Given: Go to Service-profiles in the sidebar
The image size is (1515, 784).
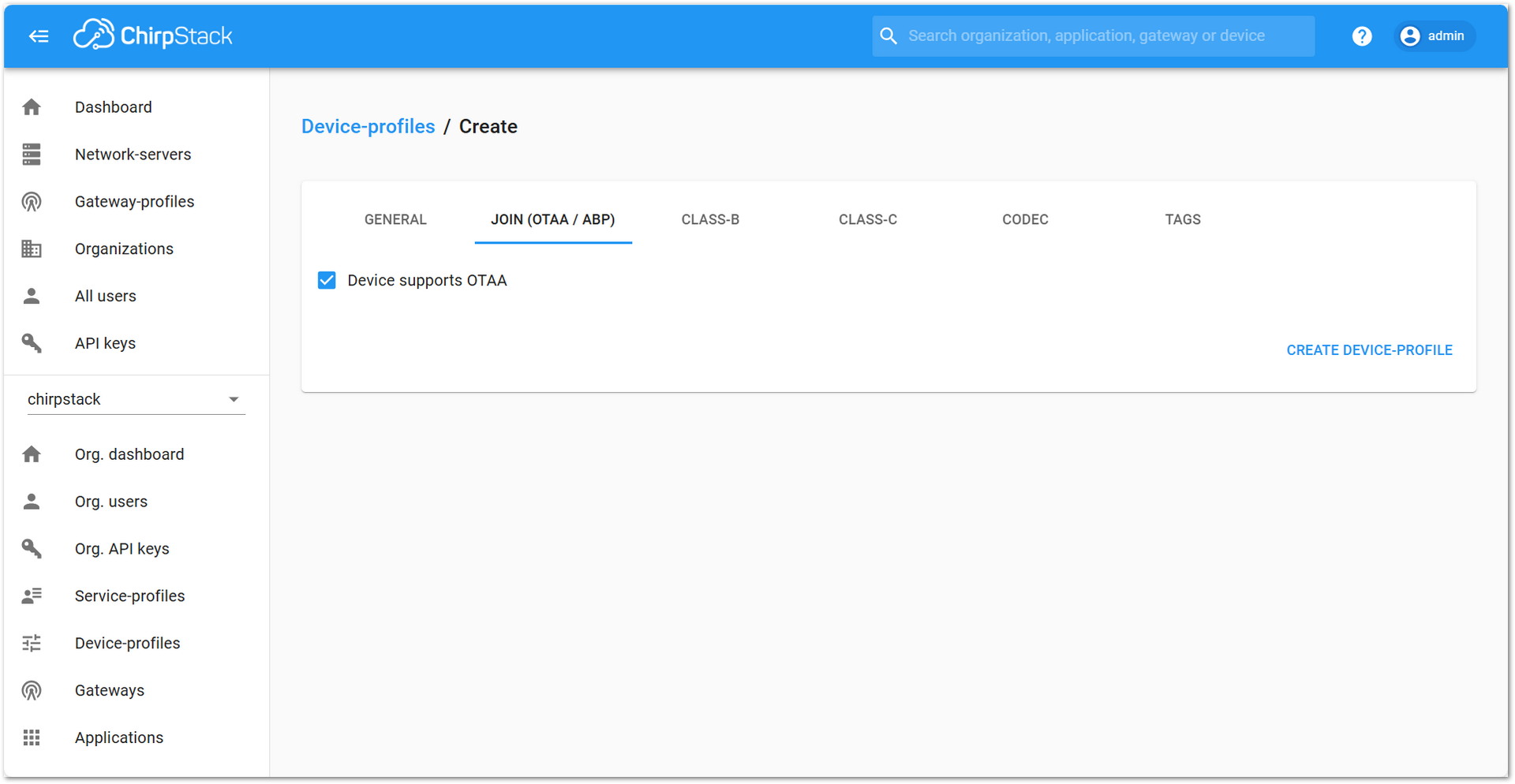Looking at the screenshot, I should click(129, 595).
